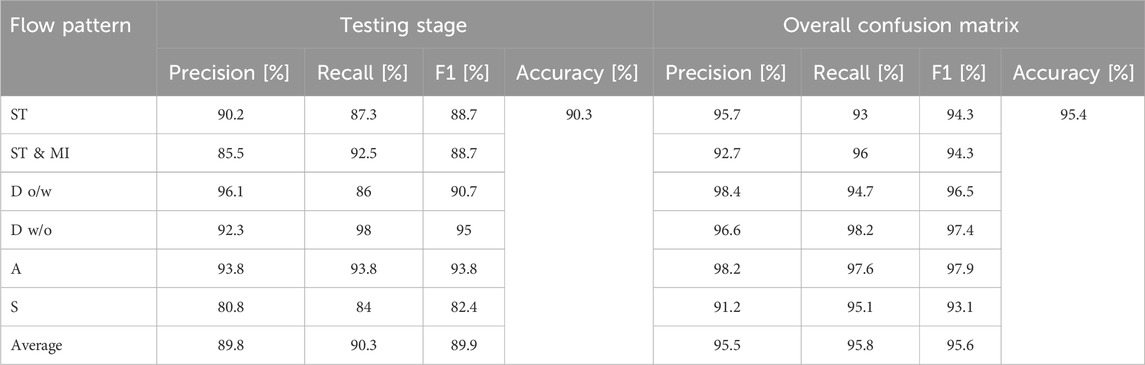Select the Testing stage header cell

(404, 26)
